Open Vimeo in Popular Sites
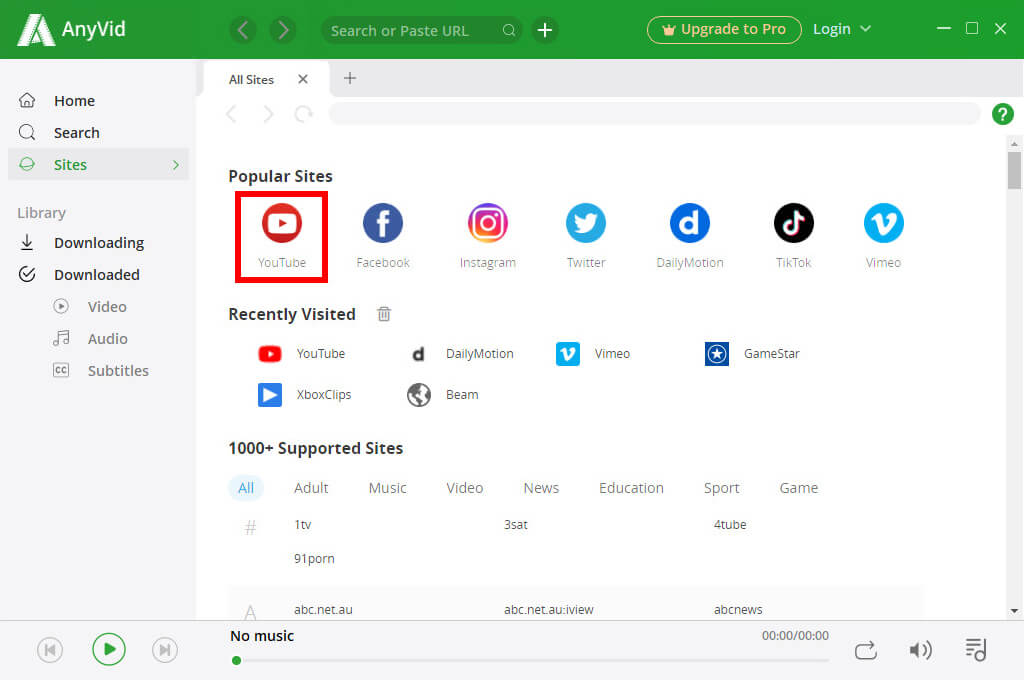 click(883, 236)
